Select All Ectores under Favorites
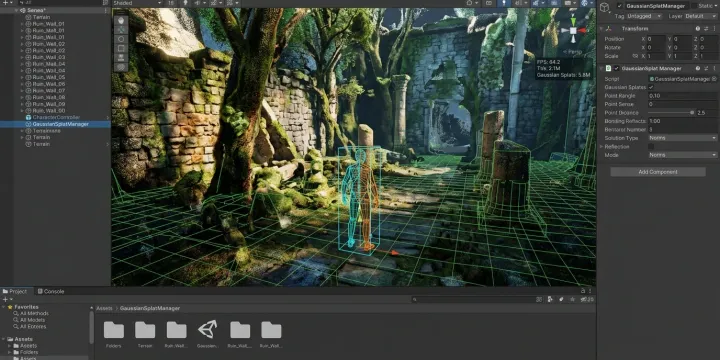720x360 pixels. tap(33, 326)
